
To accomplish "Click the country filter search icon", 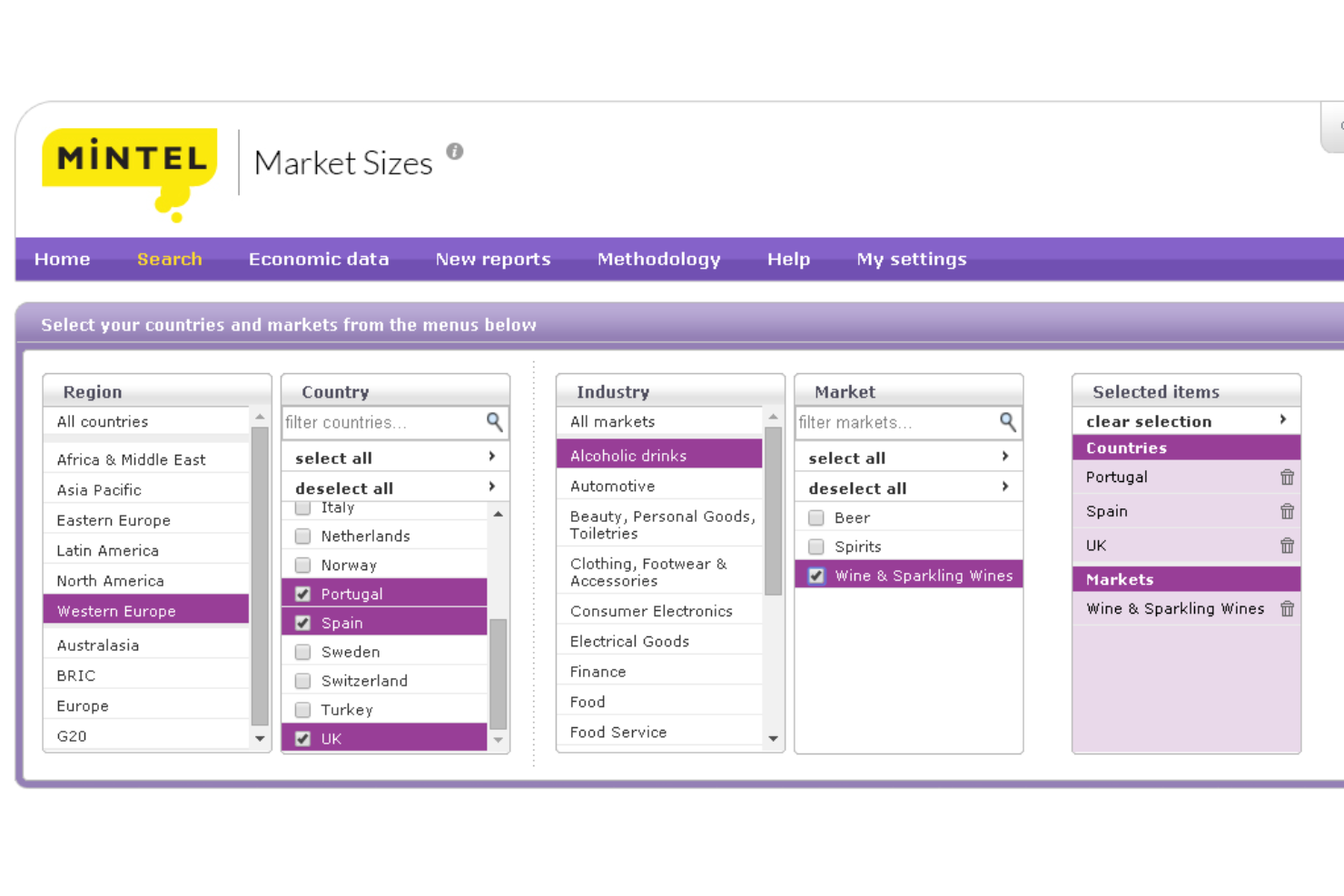I will [x=494, y=421].
